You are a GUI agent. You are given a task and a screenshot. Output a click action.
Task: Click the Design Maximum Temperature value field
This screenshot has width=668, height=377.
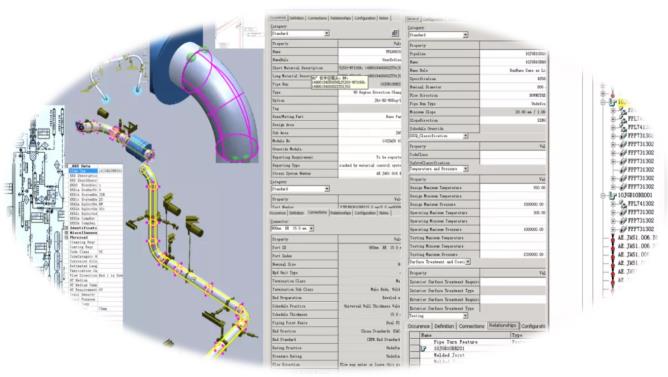pyautogui.click(x=513, y=187)
